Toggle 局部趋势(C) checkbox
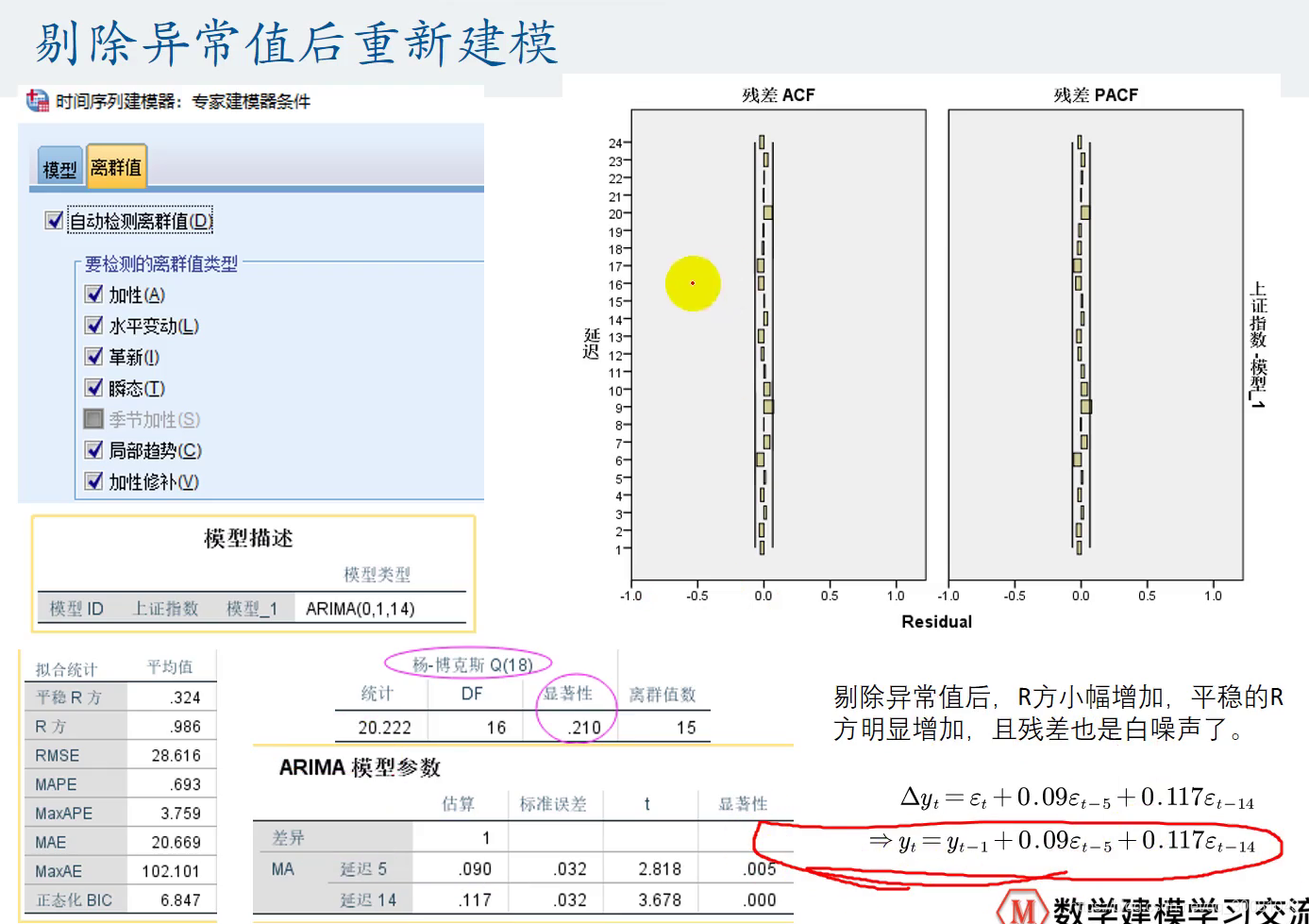The width and height of the screenshot is (1309, 924). 93,450
